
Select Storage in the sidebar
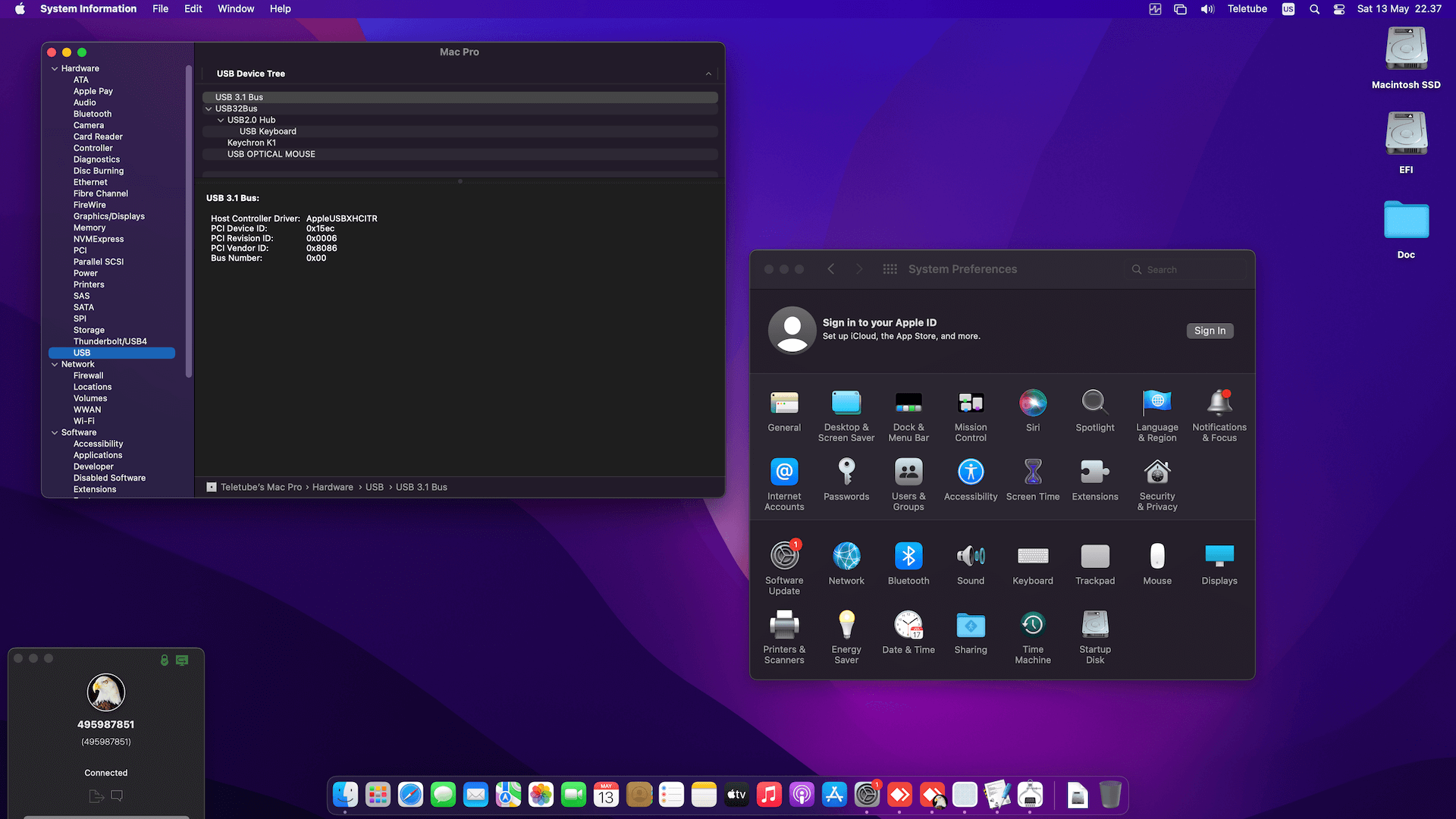(89, 330)
